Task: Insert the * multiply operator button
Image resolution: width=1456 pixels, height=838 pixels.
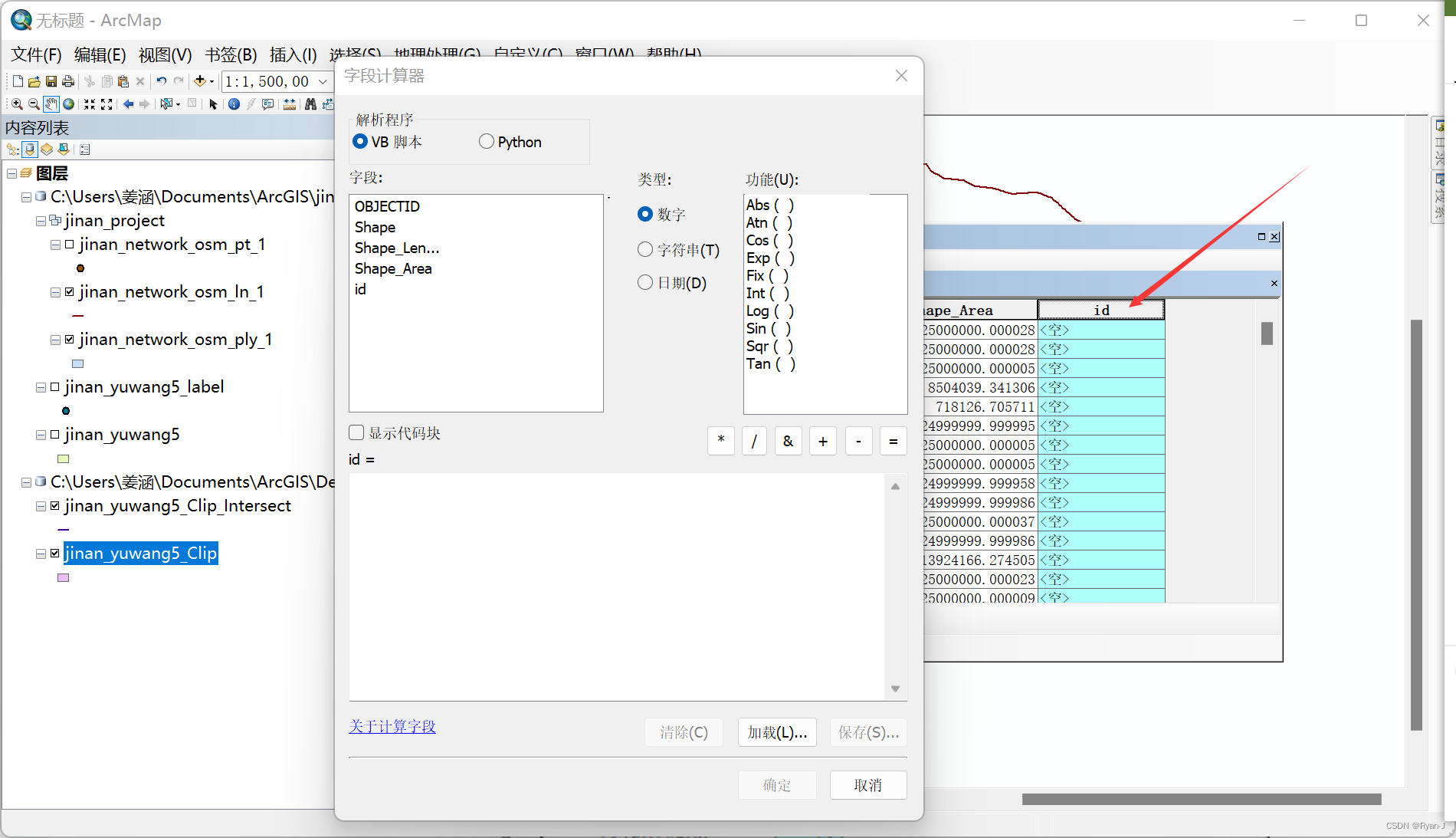Action: pyautogui.click(x=721, y=441)
